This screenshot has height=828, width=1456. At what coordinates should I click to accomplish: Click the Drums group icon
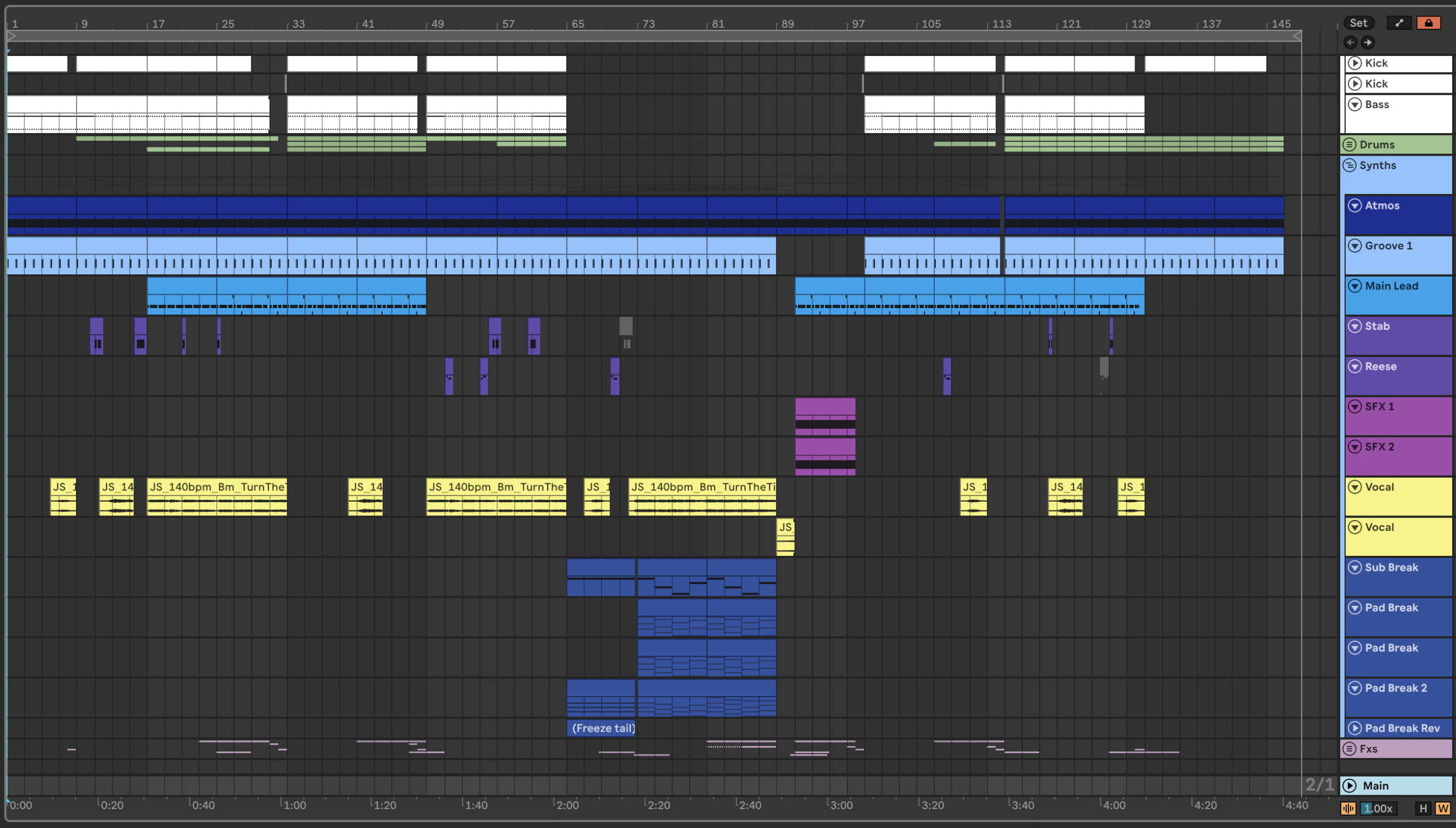point(1350,145)
